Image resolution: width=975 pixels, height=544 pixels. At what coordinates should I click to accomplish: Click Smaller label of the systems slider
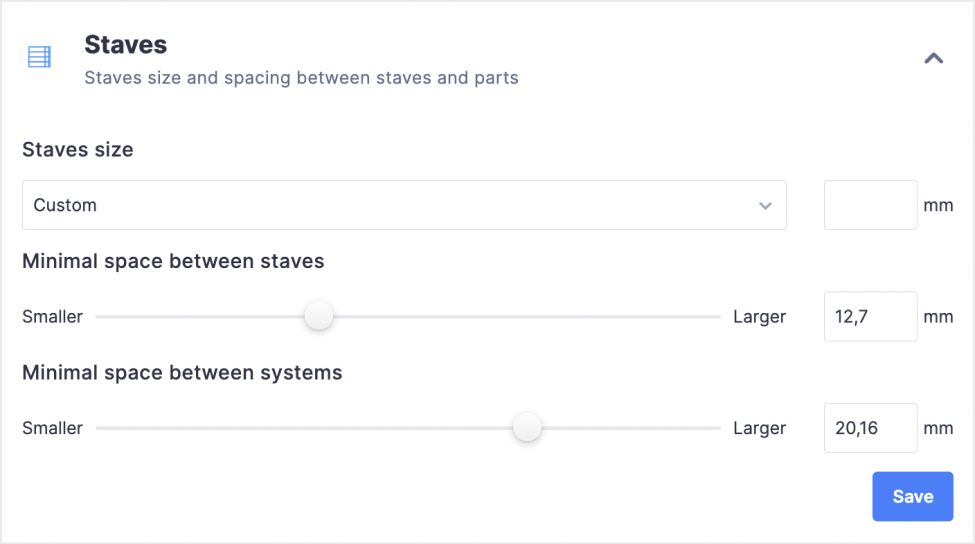52,428
